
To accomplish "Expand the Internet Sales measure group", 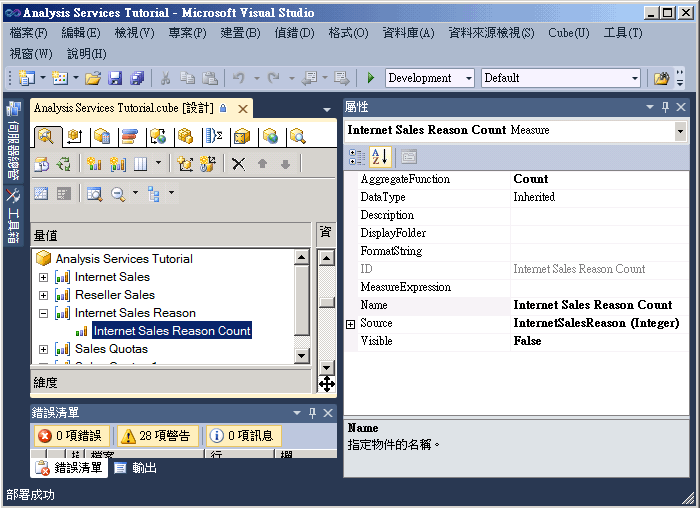I will click(x=43, y=277).
